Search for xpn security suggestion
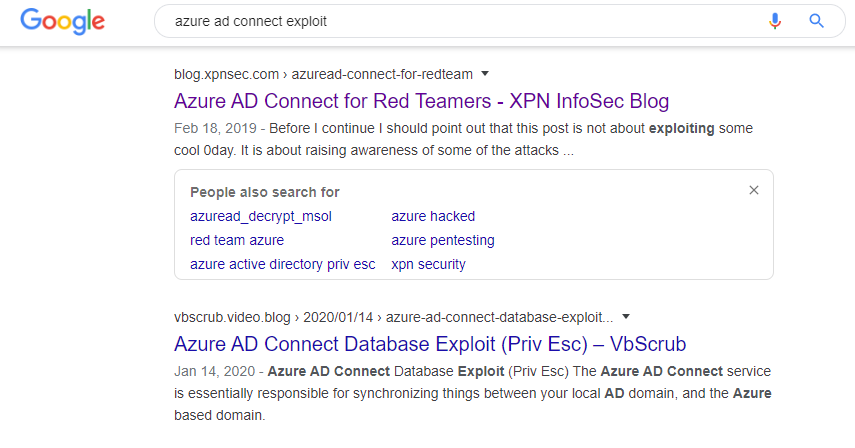The image size is (855, 448). click(428, 264)
